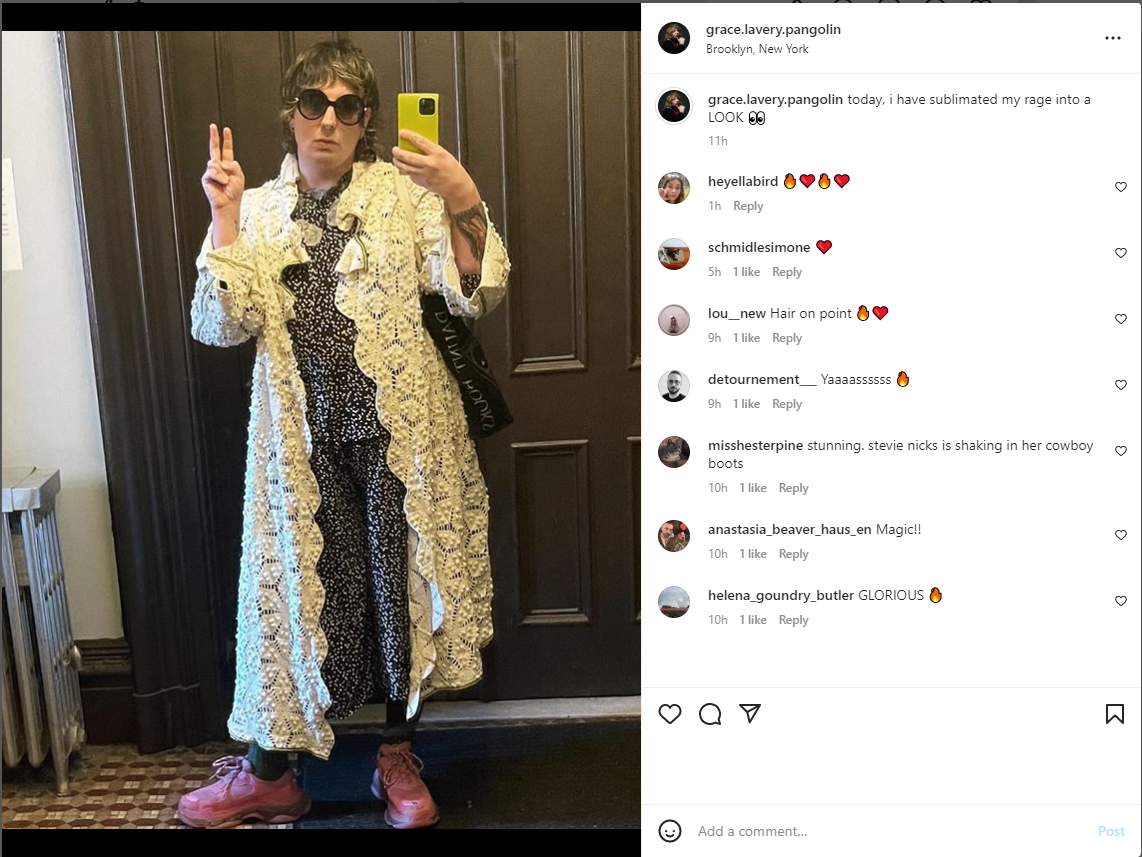Reply to anastasia_beaver_haus_en's Magic comment
Image resolution: width=1142 pixels, height=857 pixels.
(x=793, y=554)
